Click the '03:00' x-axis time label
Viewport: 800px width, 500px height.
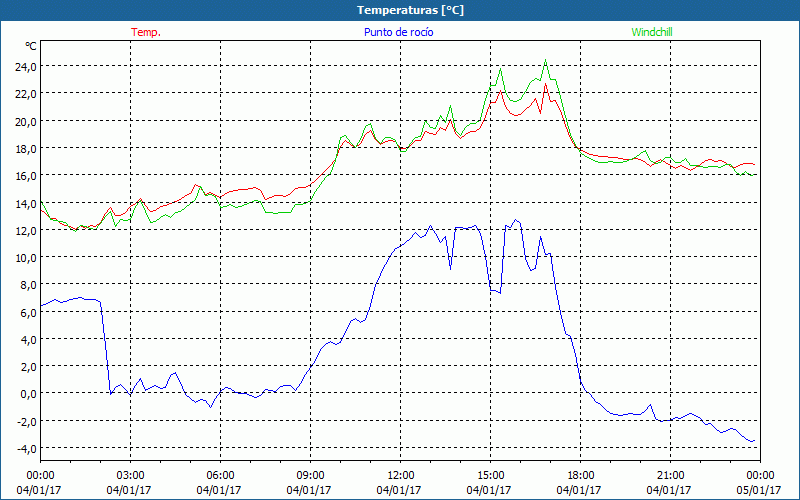(x=130, y=476)
